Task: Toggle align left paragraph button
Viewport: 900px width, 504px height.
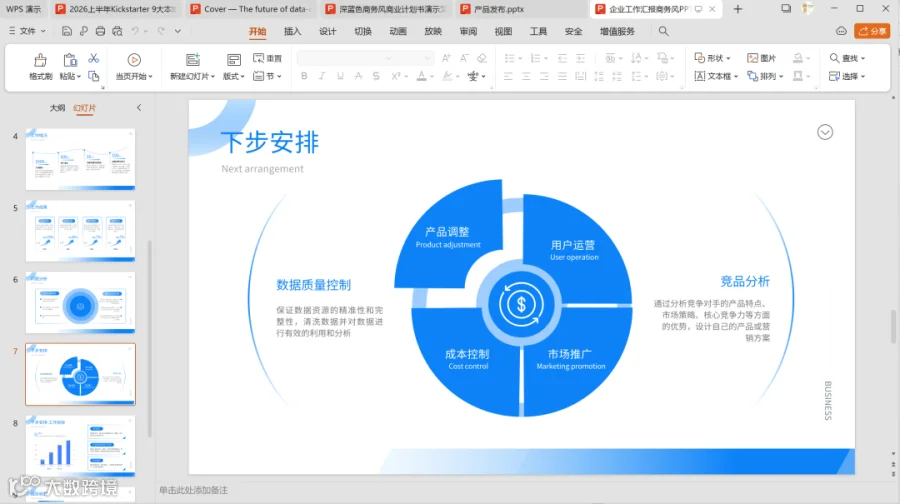Action: click(508, 76)
